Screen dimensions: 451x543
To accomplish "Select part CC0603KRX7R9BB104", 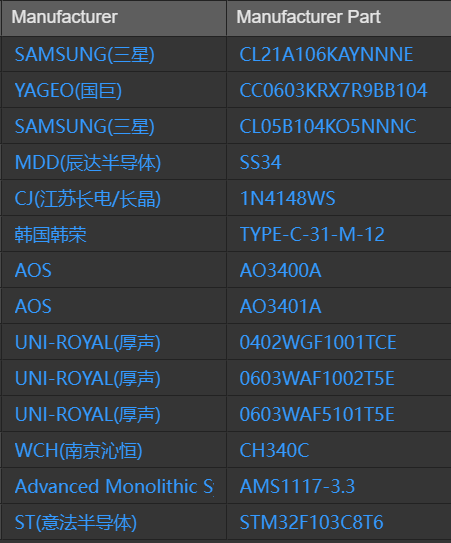I will click(333, 91).
